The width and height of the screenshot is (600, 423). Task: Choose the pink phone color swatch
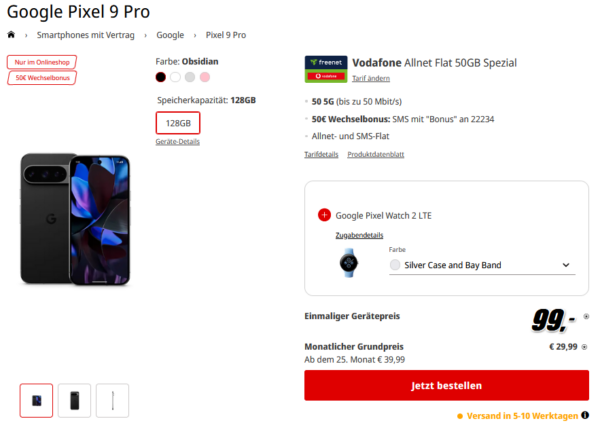tap(205, 77)
